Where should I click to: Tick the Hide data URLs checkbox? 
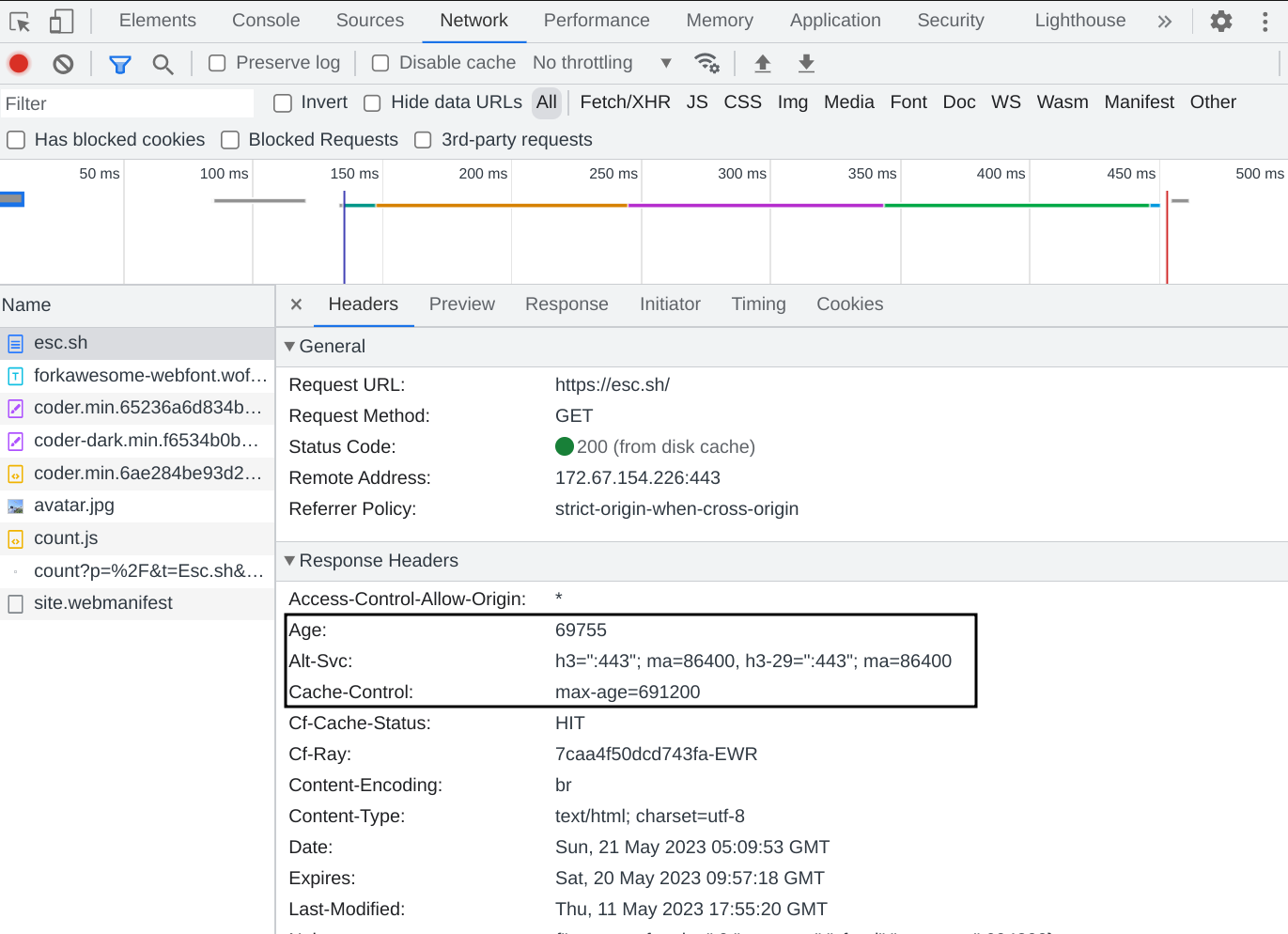(x=372, y=102)
